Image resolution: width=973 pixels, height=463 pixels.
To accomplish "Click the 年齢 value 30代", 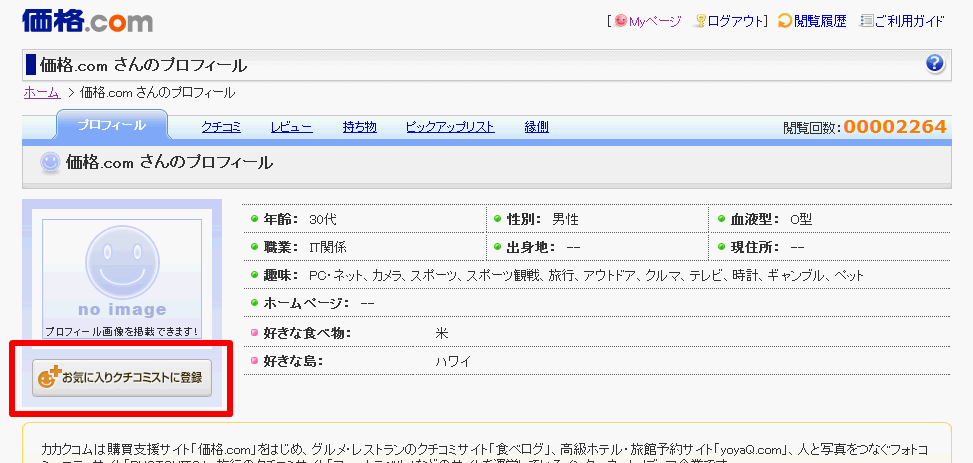I will coord(323,218).
